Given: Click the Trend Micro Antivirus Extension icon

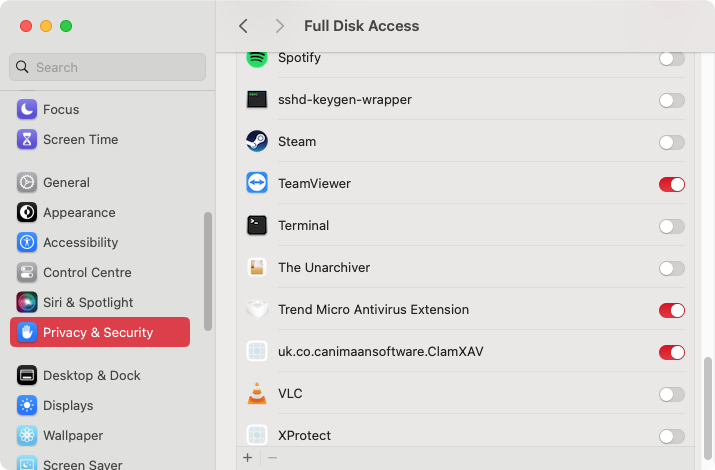Looking at the screenshot, I should pyautogui.click(x=257, y=309).
